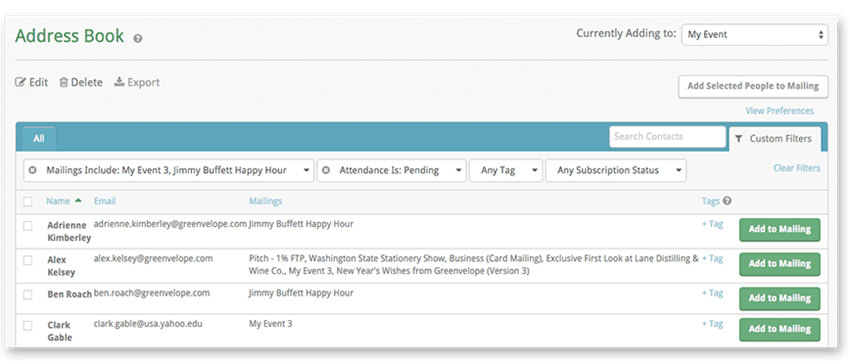
Task: Click the Export download icon
Action: click(x=119, y=82)
